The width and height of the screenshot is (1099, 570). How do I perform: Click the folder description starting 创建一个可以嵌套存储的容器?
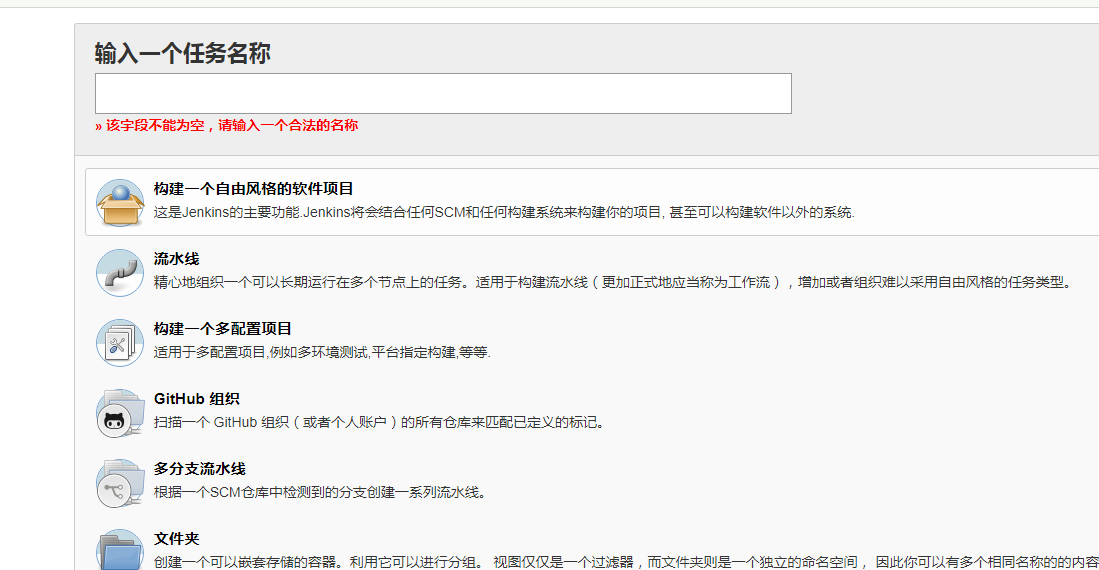point(627,562)
